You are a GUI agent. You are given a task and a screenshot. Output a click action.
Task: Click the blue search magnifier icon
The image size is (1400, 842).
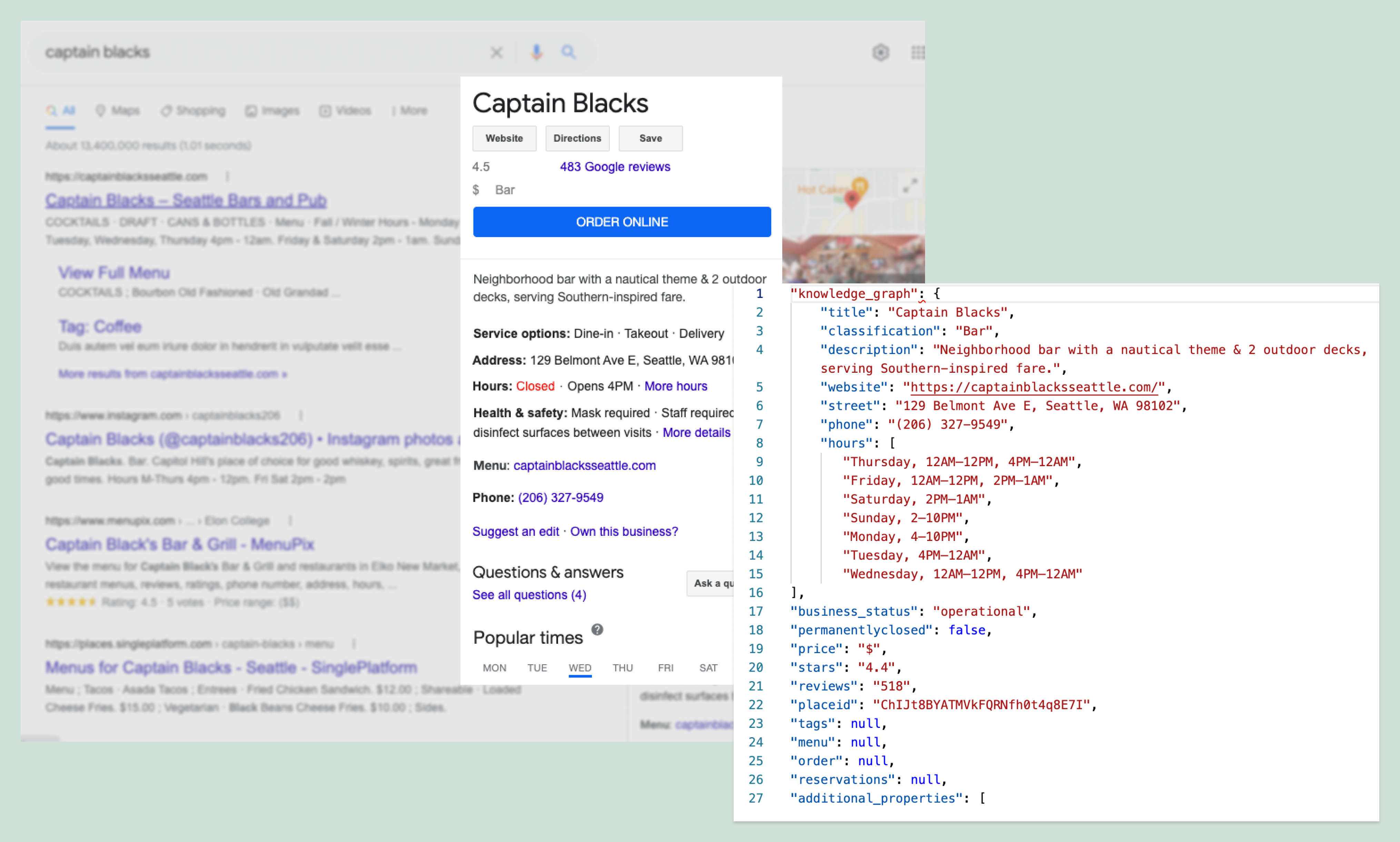(568, 52)
